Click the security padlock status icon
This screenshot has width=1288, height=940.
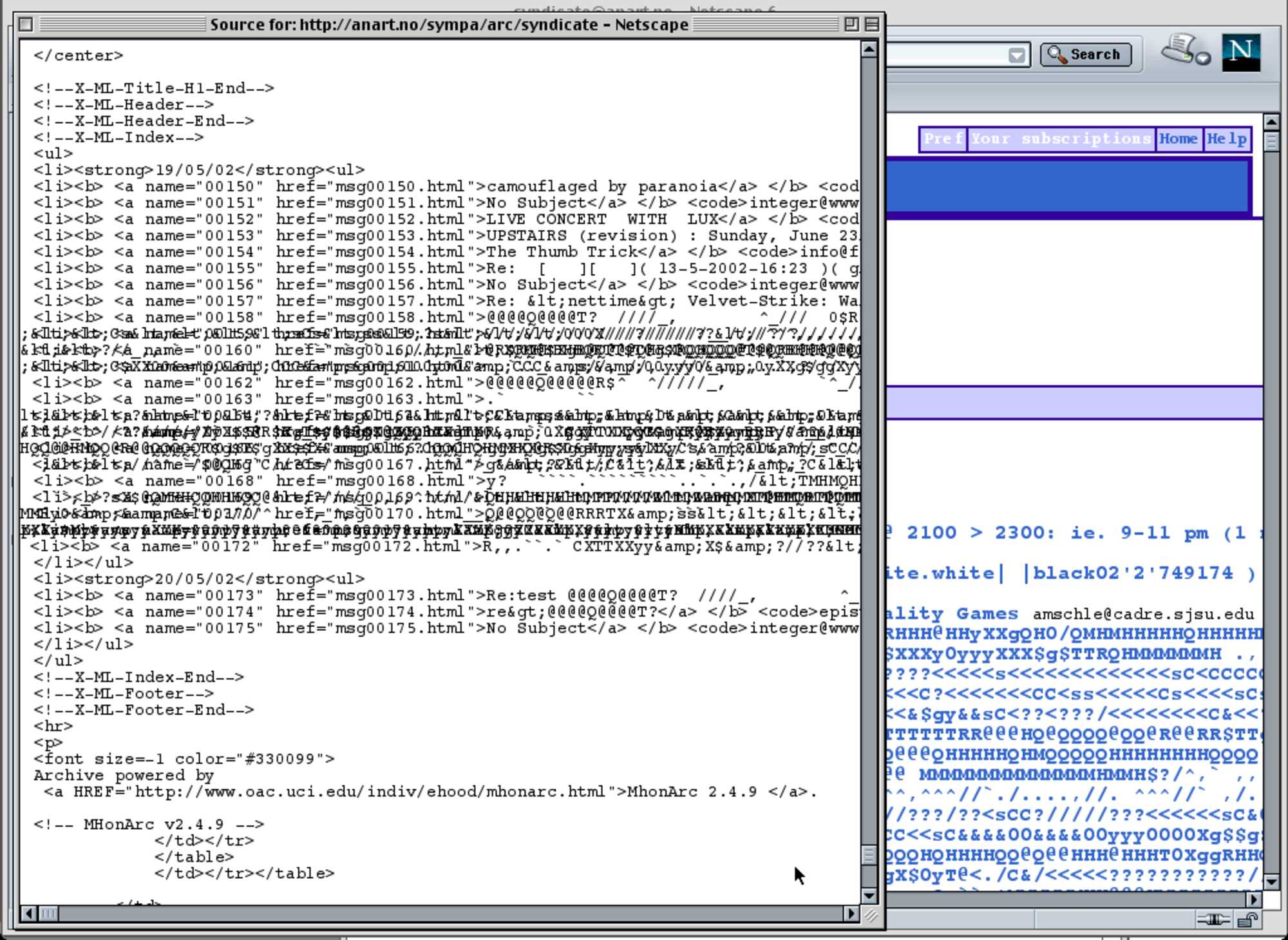coord(1248,920)
